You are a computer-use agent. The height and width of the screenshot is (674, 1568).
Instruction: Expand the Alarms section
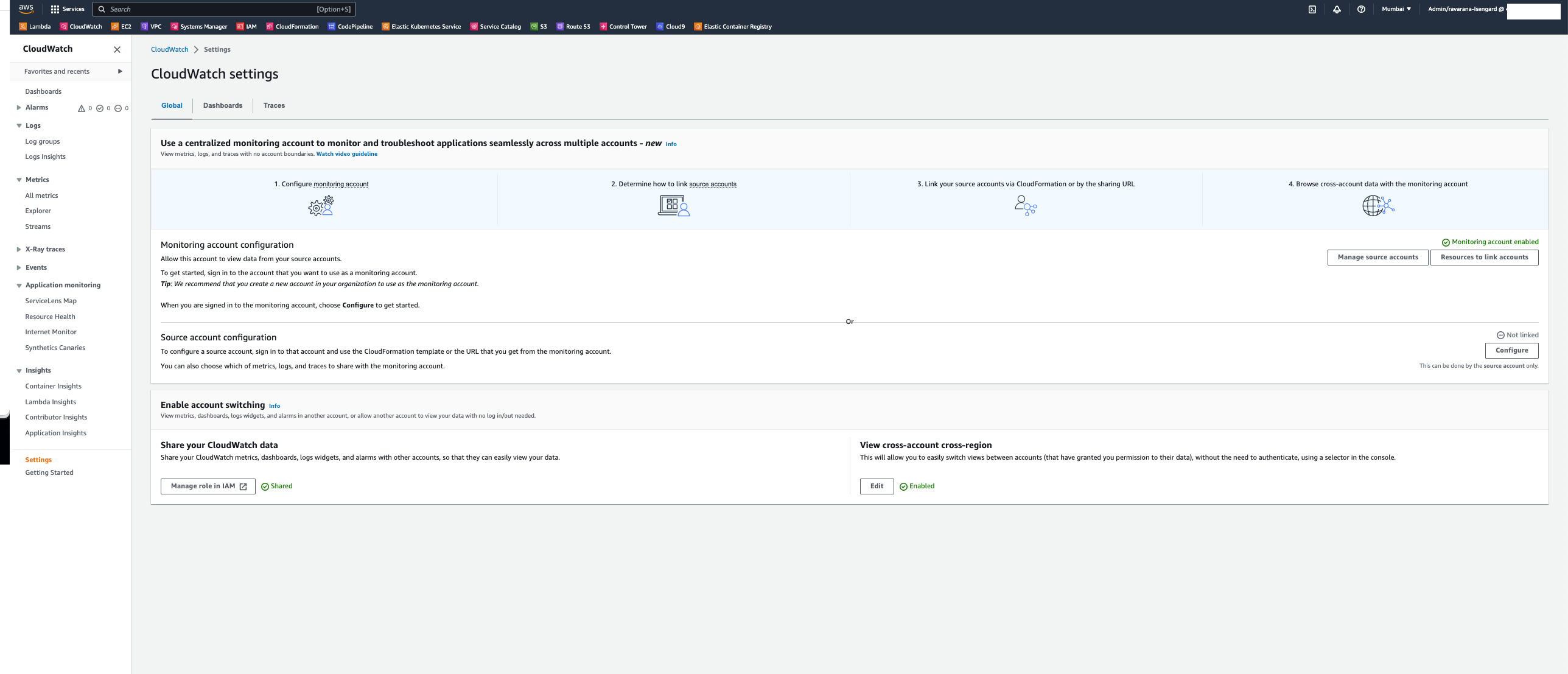point(19,107)
